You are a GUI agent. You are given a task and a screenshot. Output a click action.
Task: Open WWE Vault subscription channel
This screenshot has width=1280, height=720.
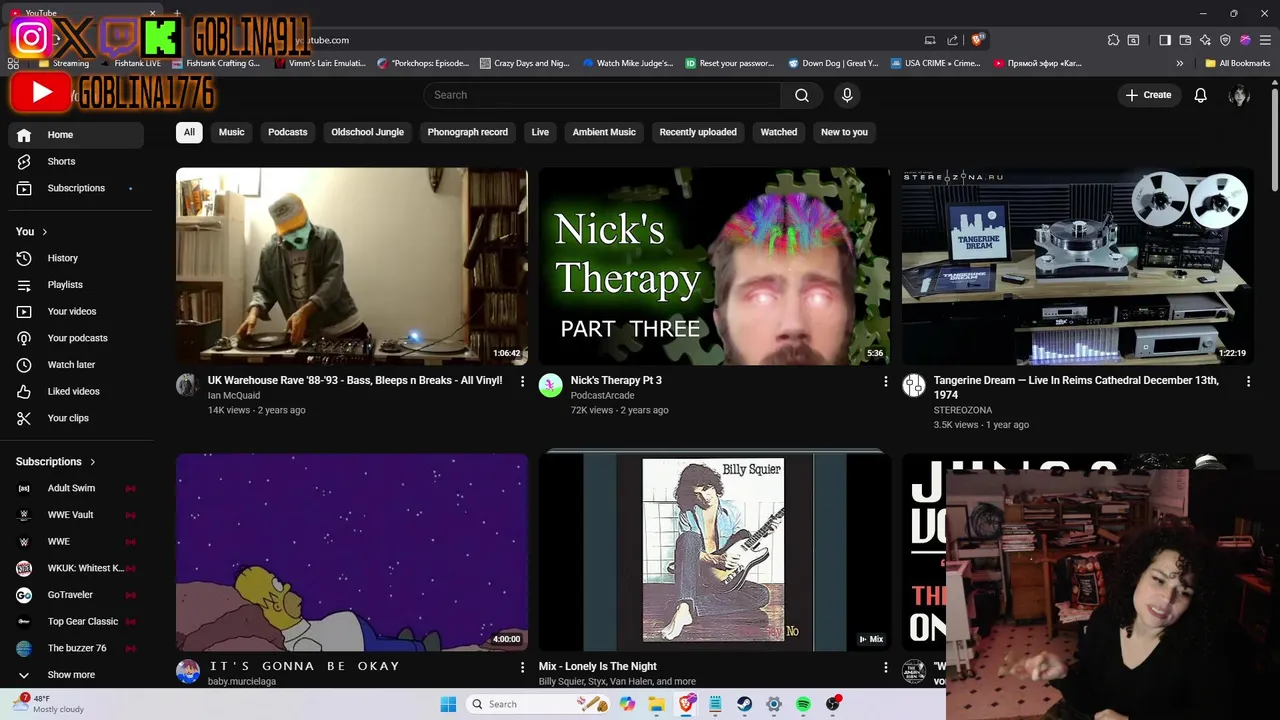point(76,515)
